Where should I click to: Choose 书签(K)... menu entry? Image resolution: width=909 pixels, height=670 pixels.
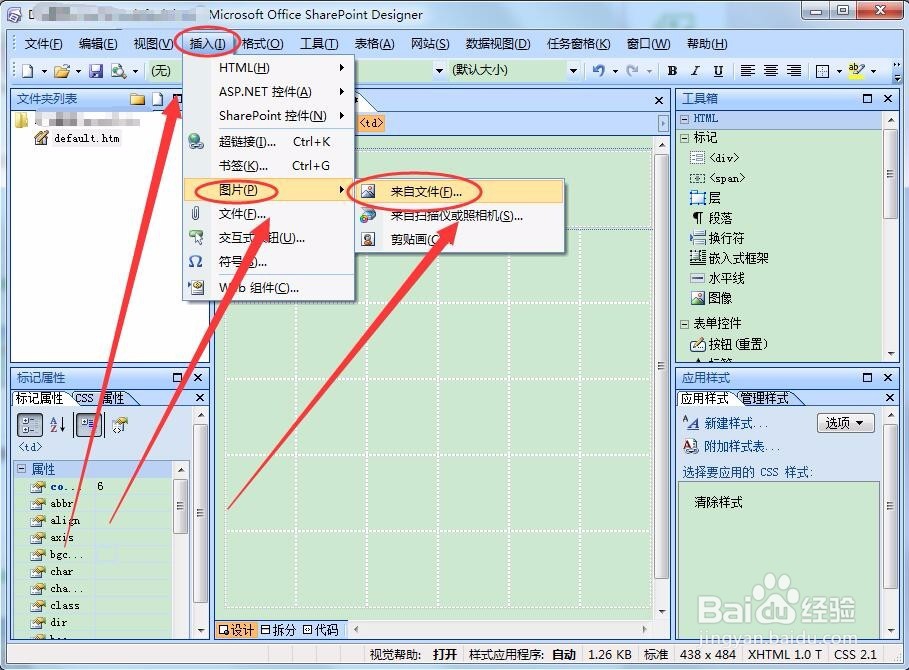coord(268,166)
